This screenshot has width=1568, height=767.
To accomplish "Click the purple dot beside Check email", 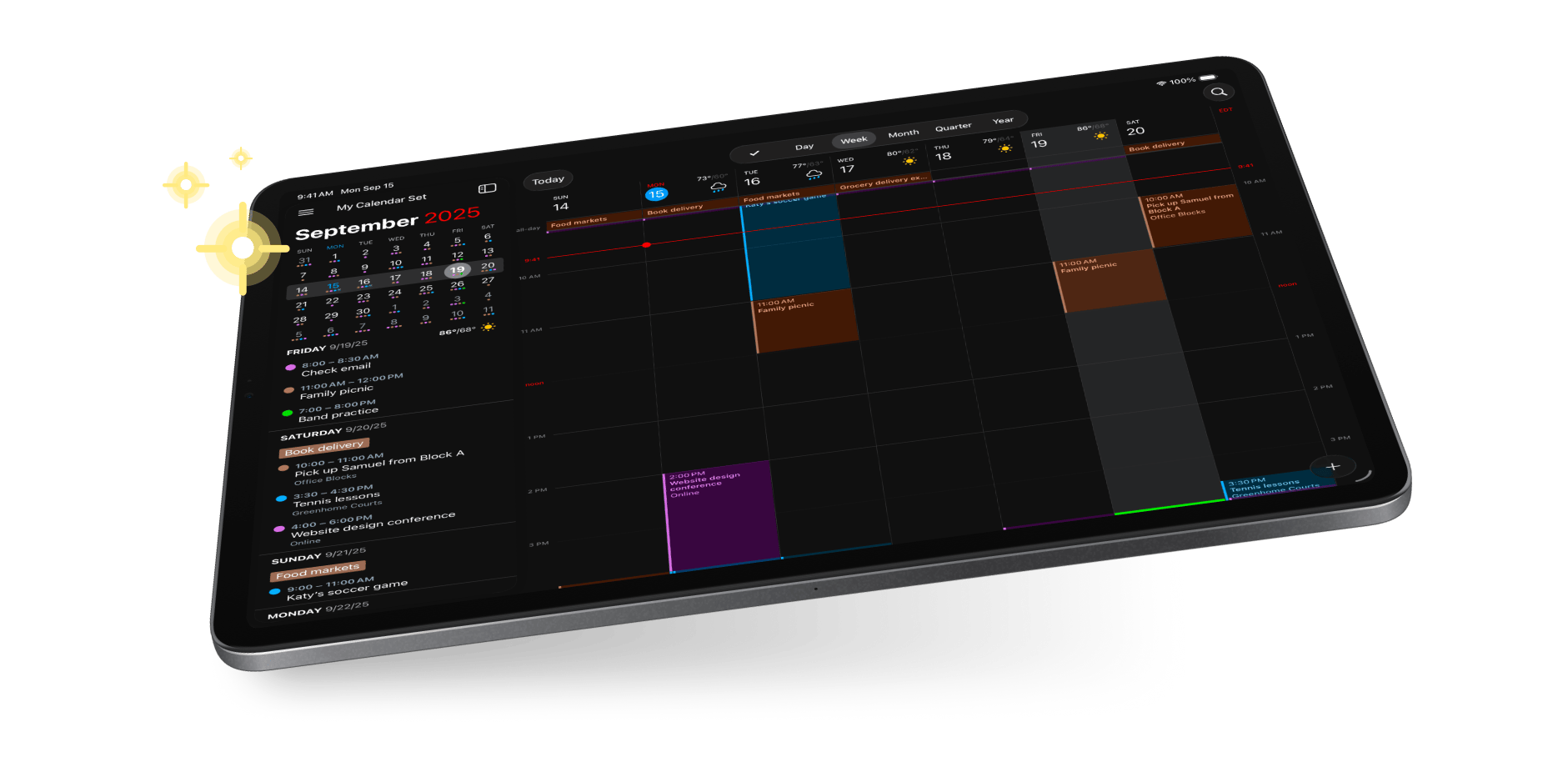I will click(290, 368).
